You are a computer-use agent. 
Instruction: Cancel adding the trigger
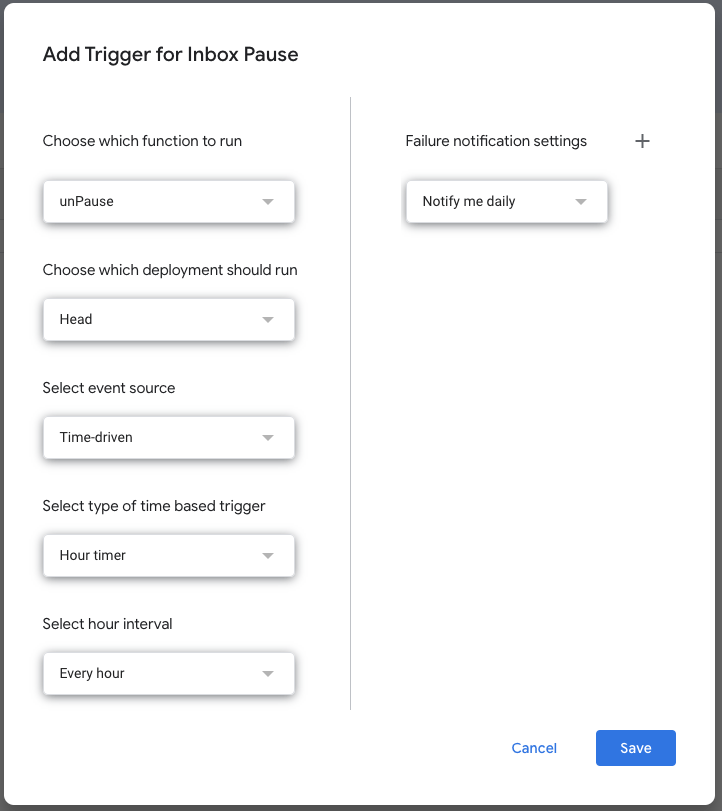tap(534, 748)
